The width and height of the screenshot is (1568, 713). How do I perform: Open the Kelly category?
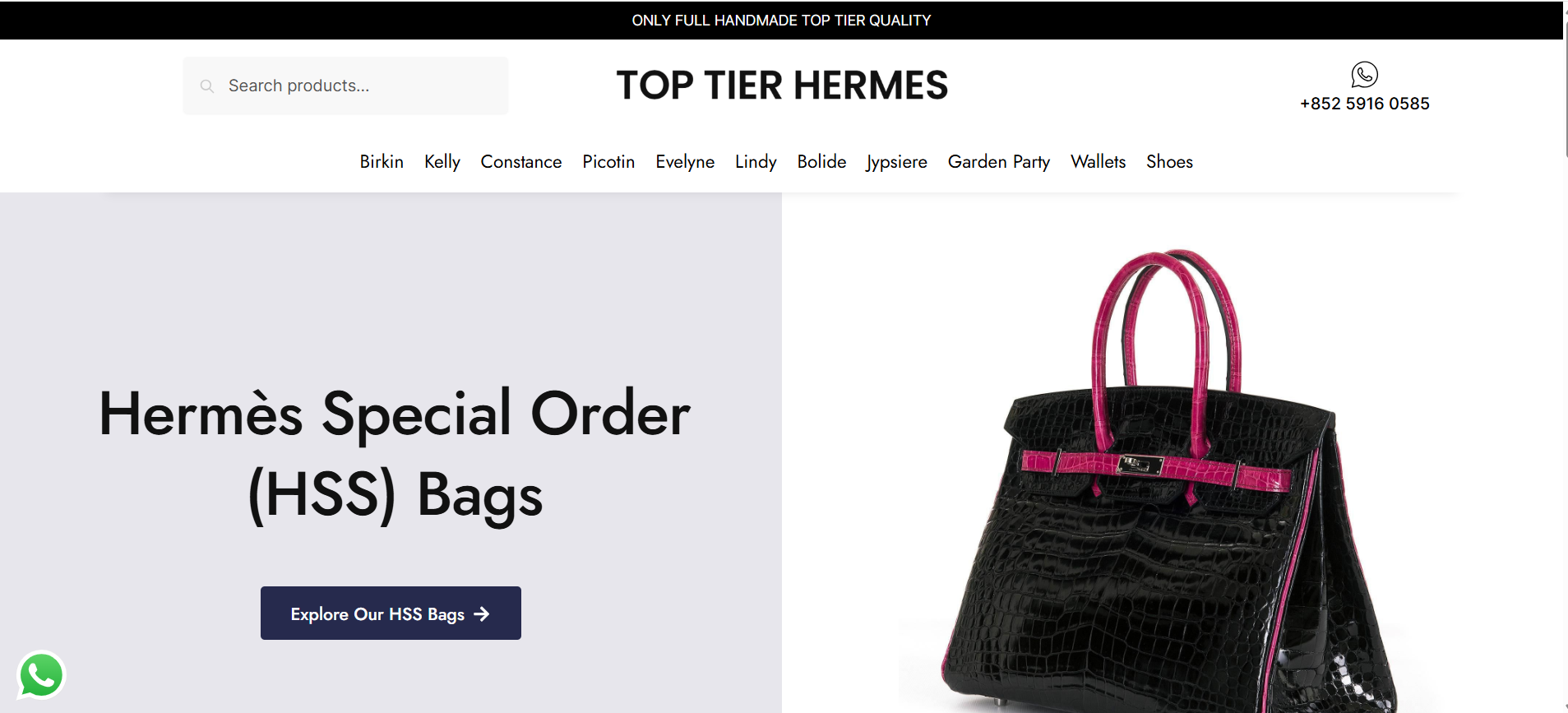(x=442, y=162)
